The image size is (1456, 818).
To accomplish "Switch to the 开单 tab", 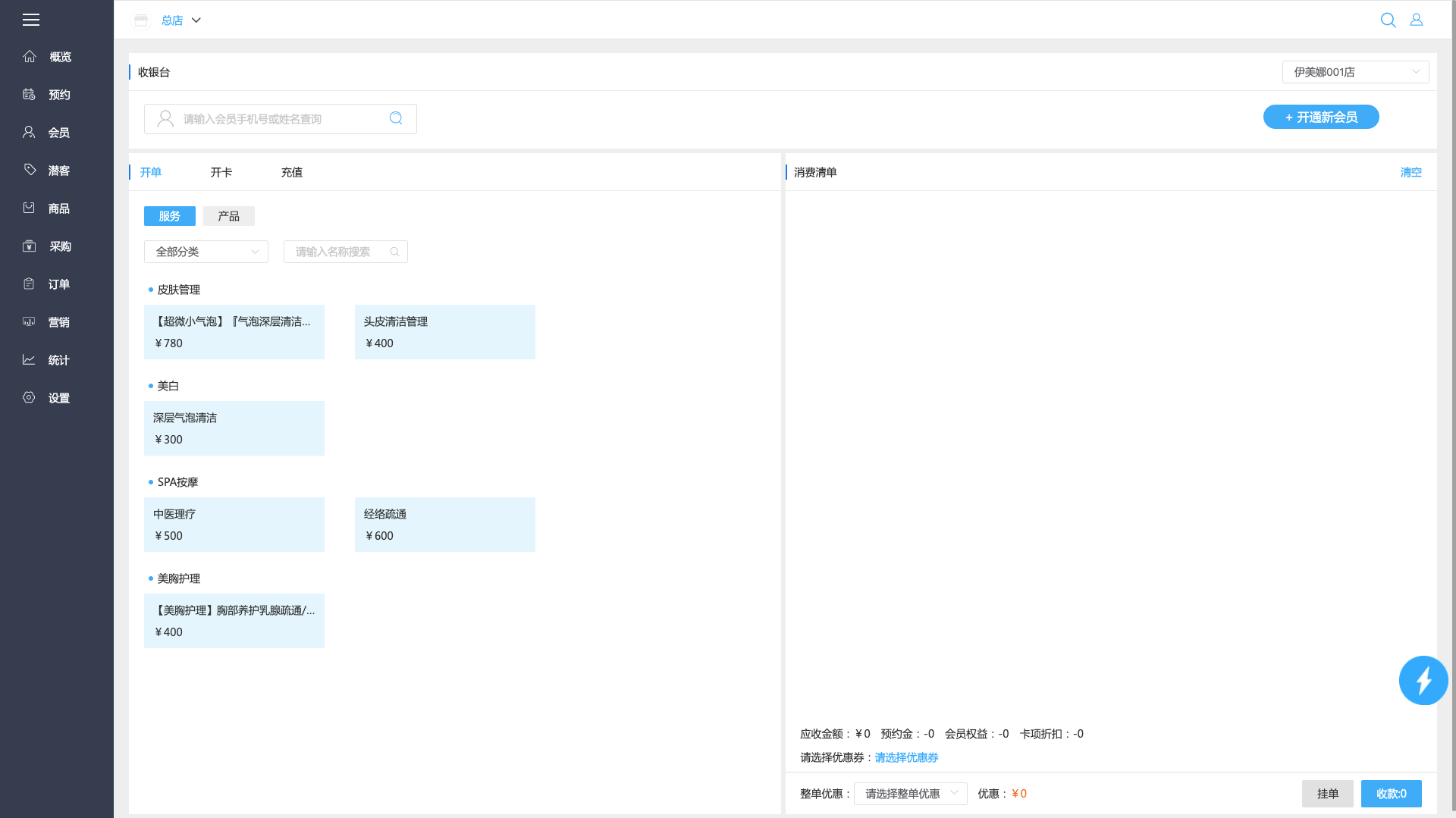I will pos(151,172).
